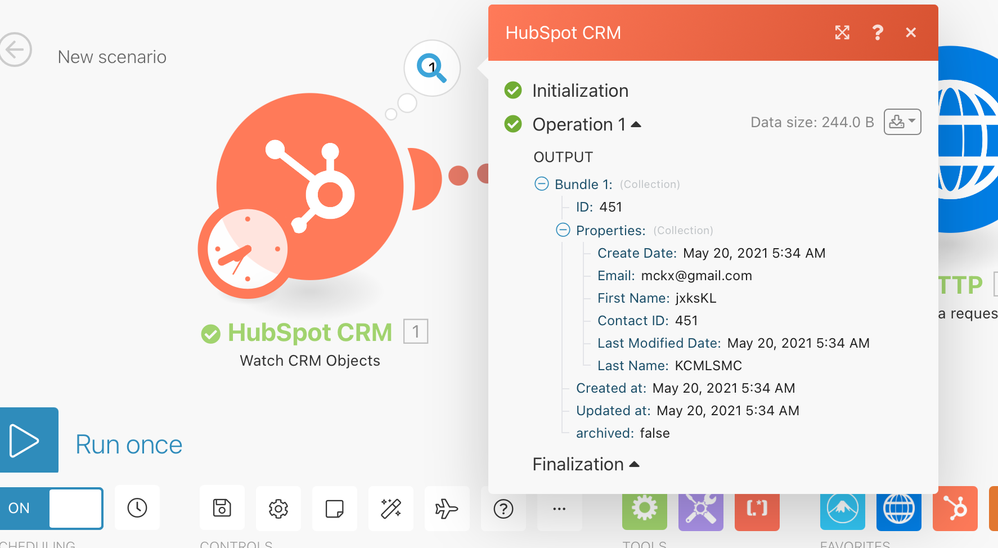
Task: Click the Created at row
Action: click(x=685, y=388)
